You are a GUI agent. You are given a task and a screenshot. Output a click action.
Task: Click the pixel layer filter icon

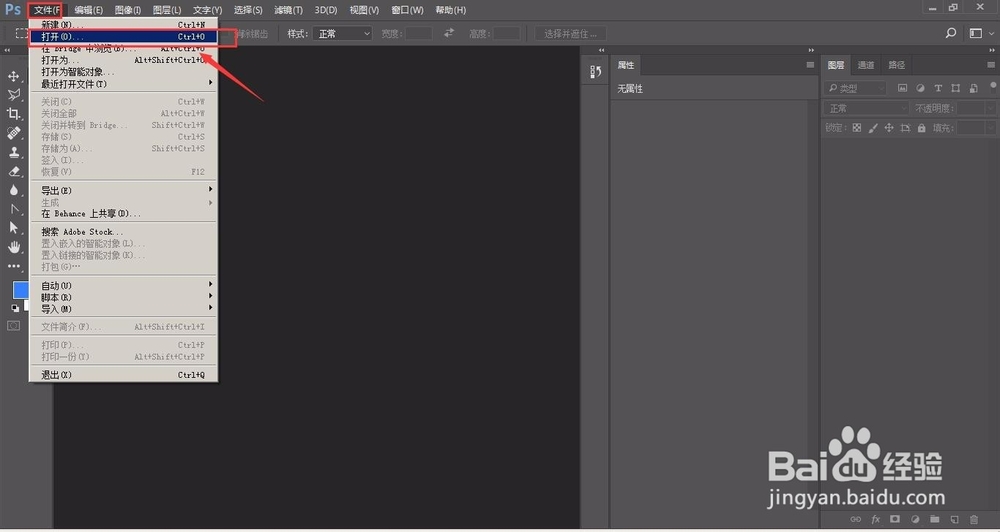tap(902, 88)
